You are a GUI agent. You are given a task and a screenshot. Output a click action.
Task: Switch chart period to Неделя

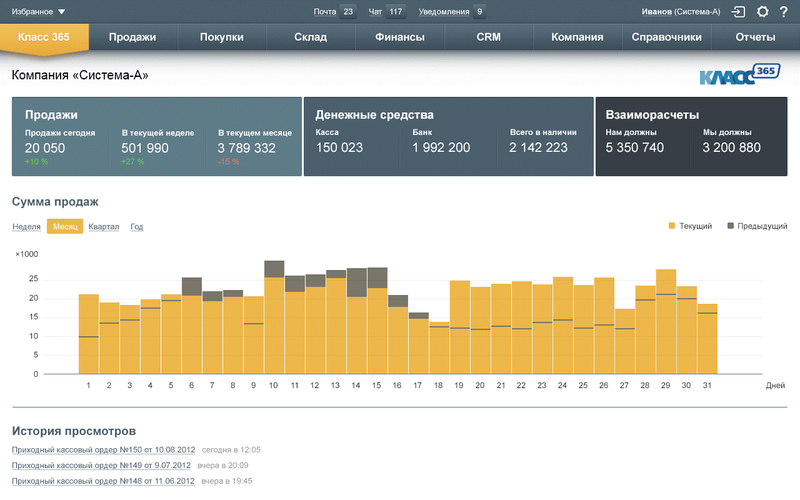pos(27,227)
